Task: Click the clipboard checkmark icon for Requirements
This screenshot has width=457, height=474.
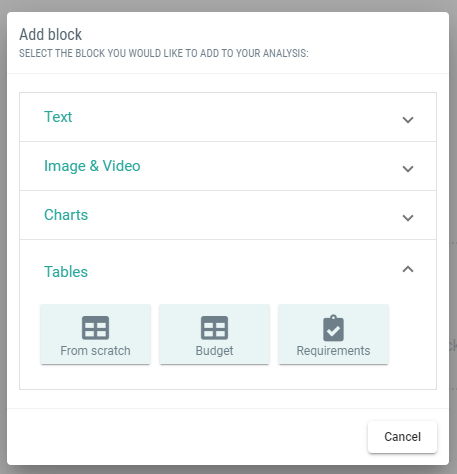Action: (x=333, y=328)
